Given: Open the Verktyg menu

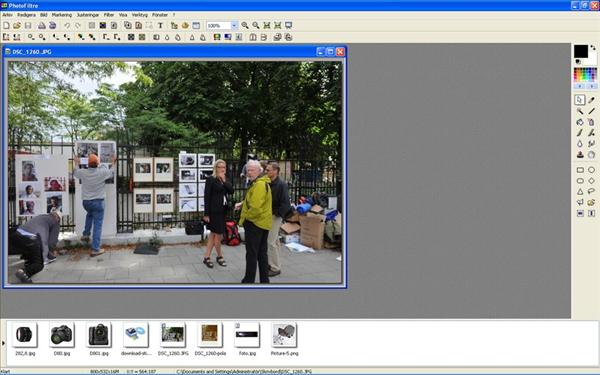Looking at the screenshot, I should click(x=140, y=15).
